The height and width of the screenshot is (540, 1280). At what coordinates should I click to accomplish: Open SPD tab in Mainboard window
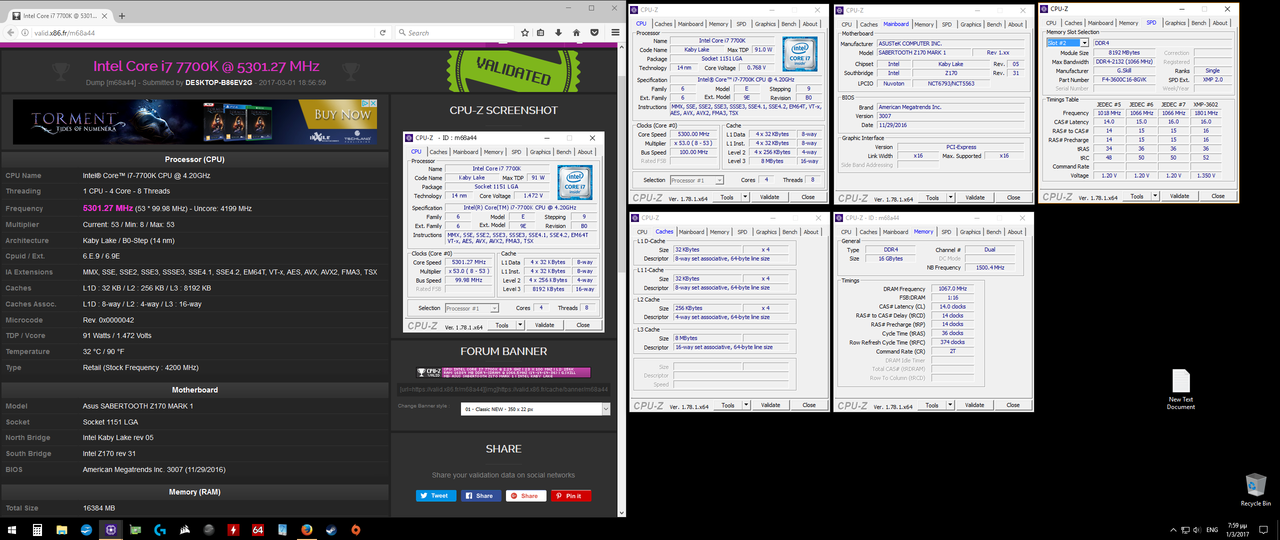coord(946,24)
